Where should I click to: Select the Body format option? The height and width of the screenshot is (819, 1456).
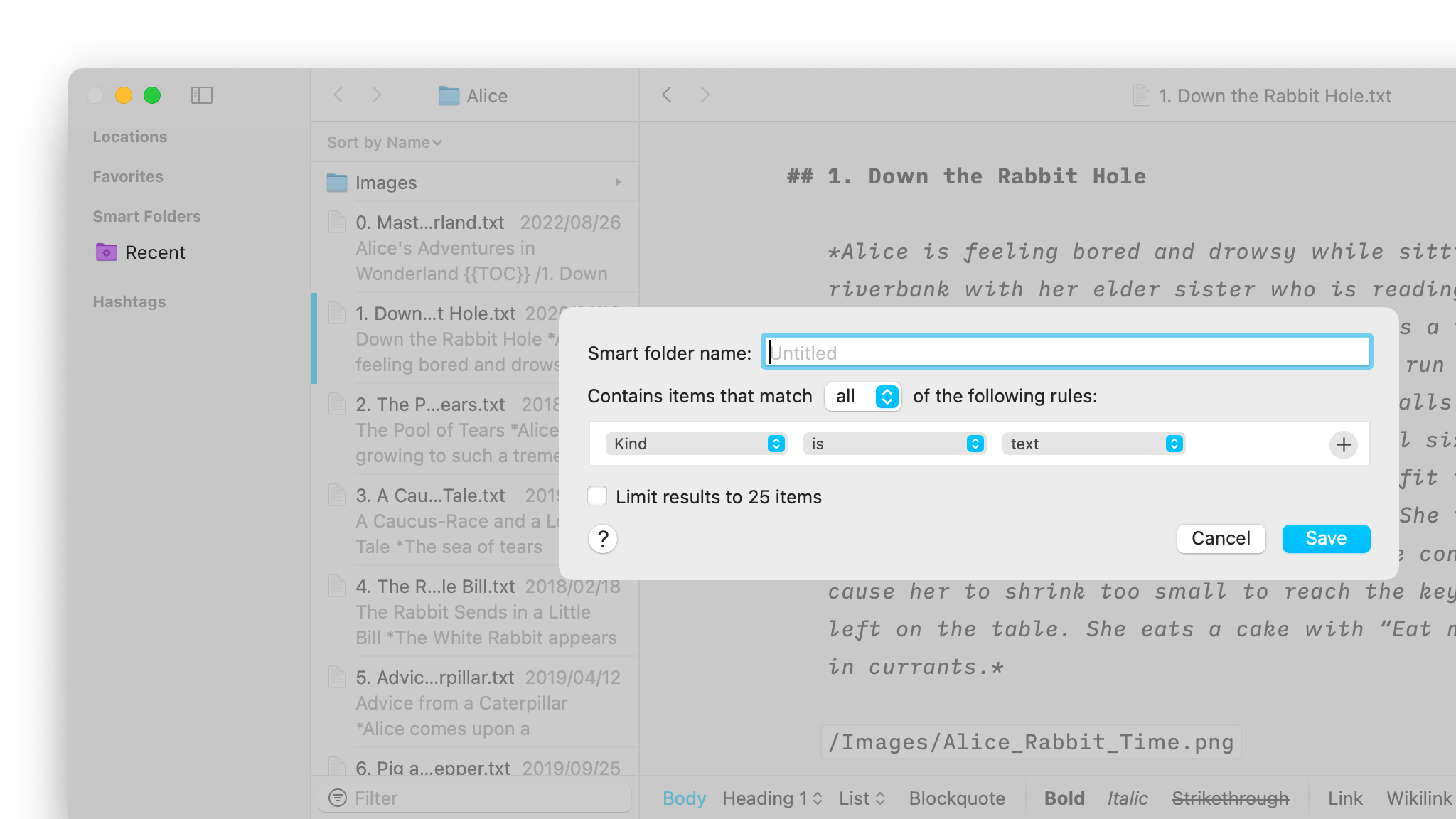tap(684, 798)
